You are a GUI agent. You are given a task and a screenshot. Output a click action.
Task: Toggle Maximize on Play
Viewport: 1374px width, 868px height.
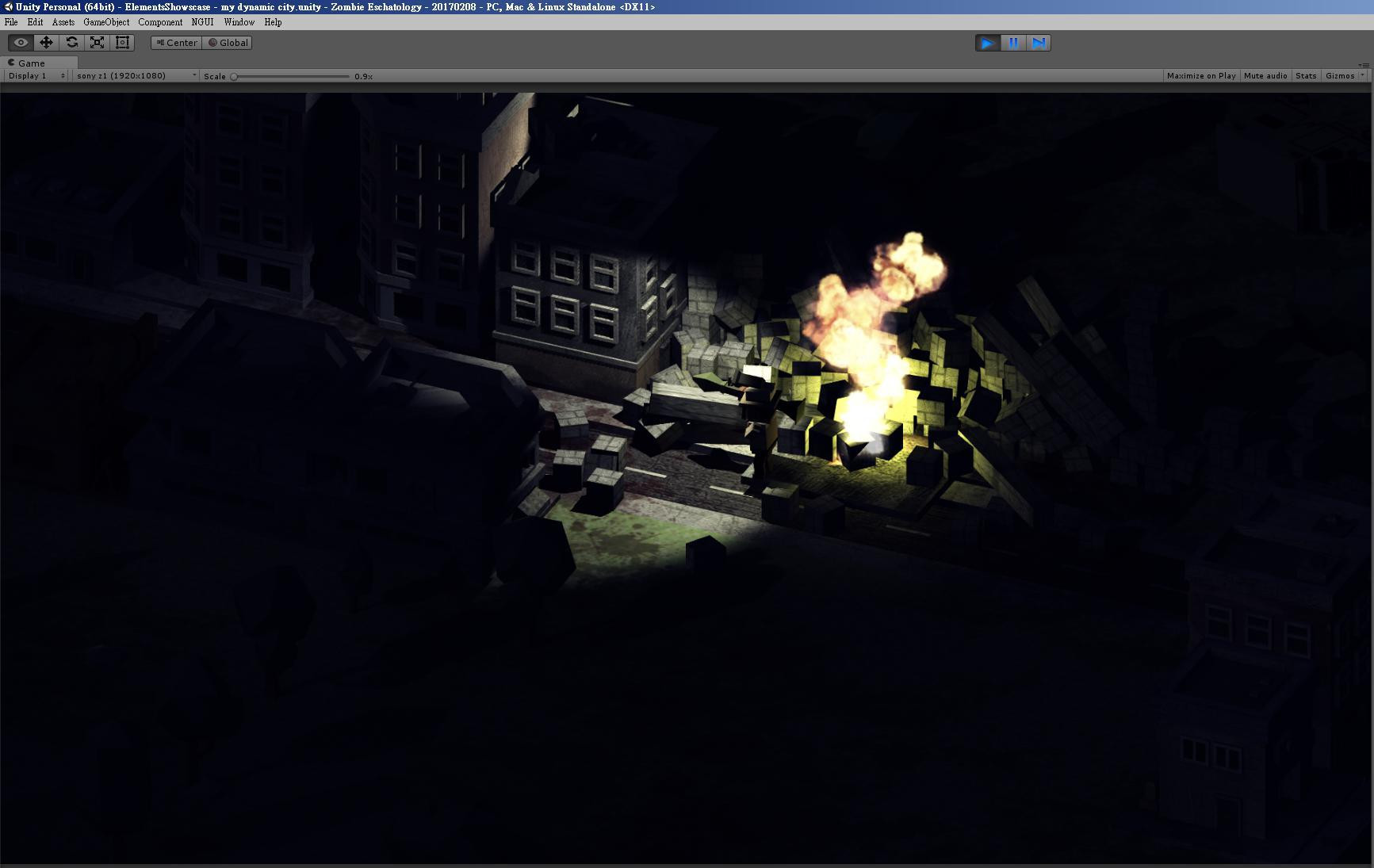[x=1201, y=76]
